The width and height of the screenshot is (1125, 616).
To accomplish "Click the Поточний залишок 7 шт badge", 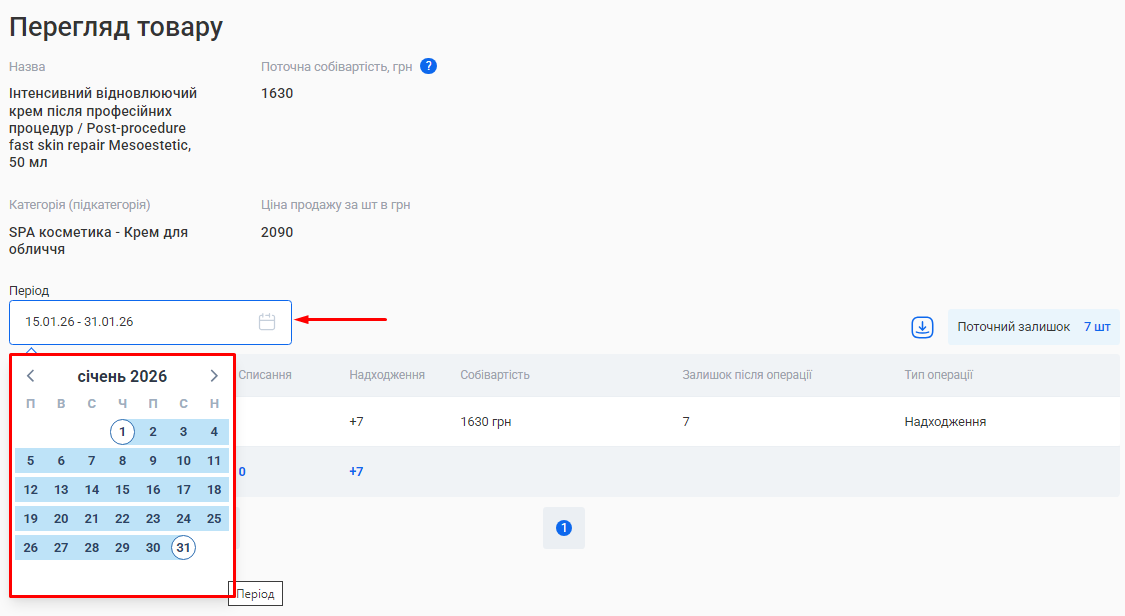I will click(x=1033, y=327).
